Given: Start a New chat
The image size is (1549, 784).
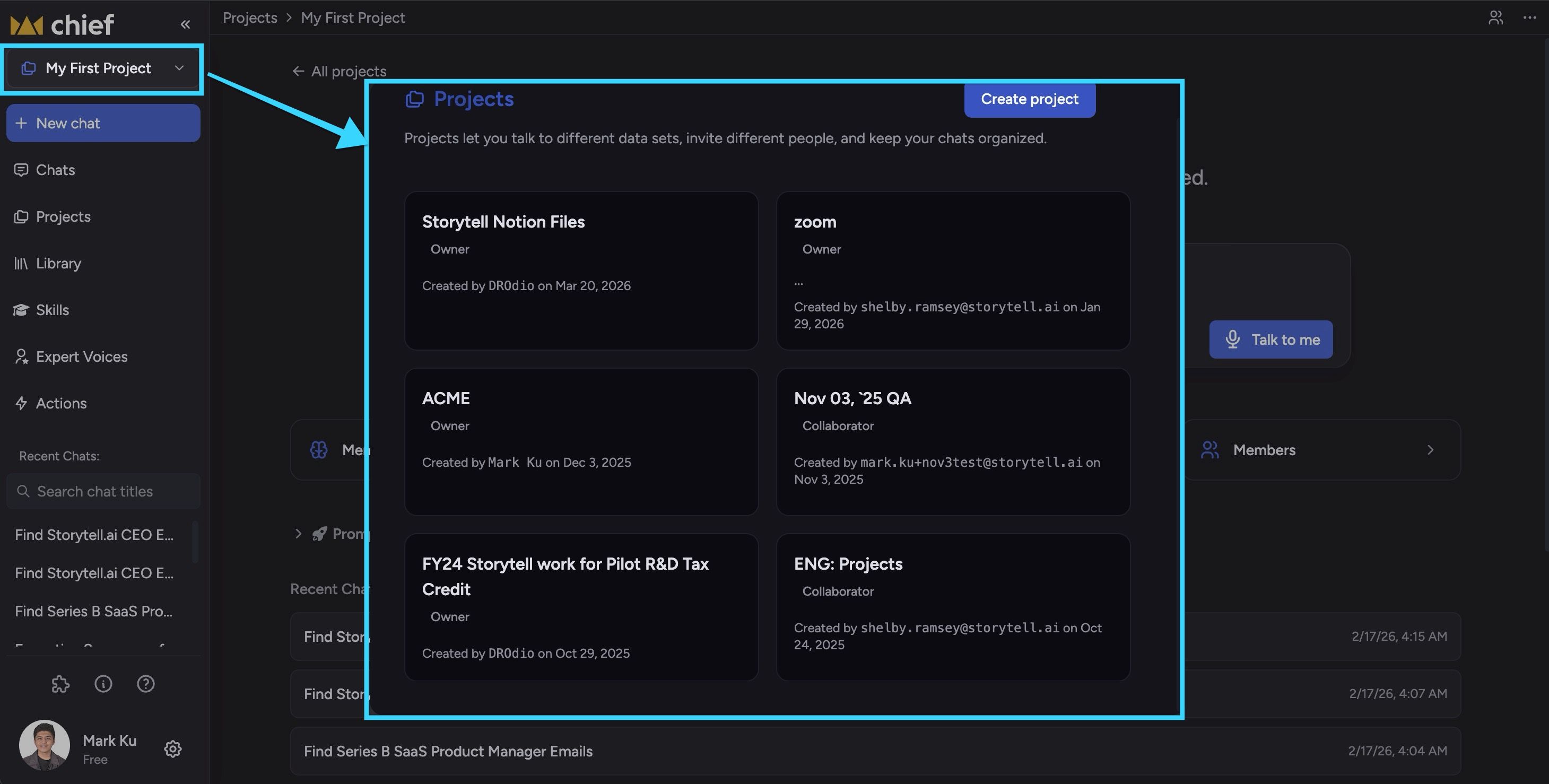Looking at the screenshot, I should coord(103,123).
